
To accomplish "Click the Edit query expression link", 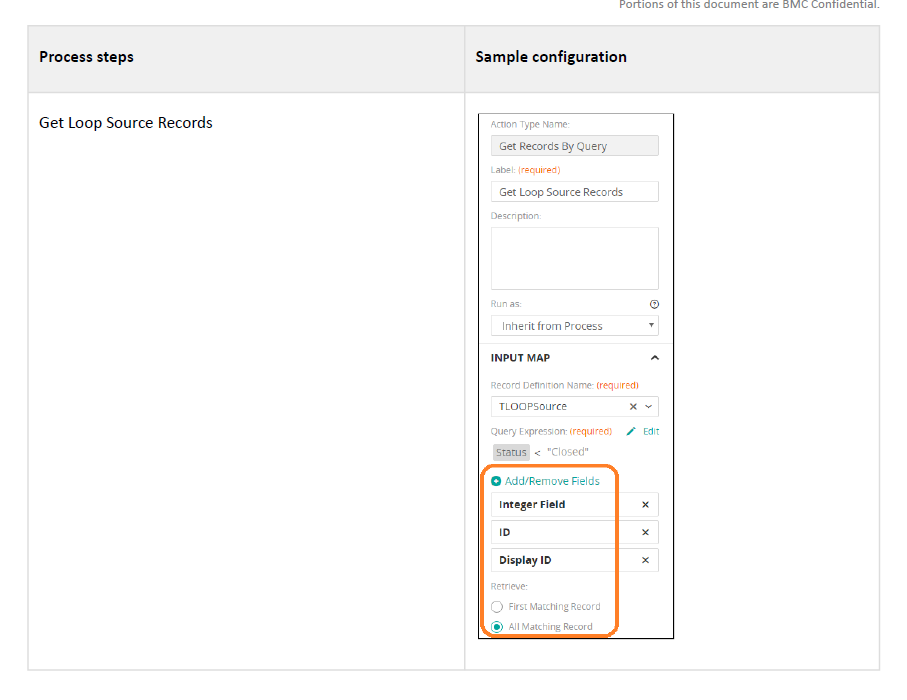I will 651,431.
